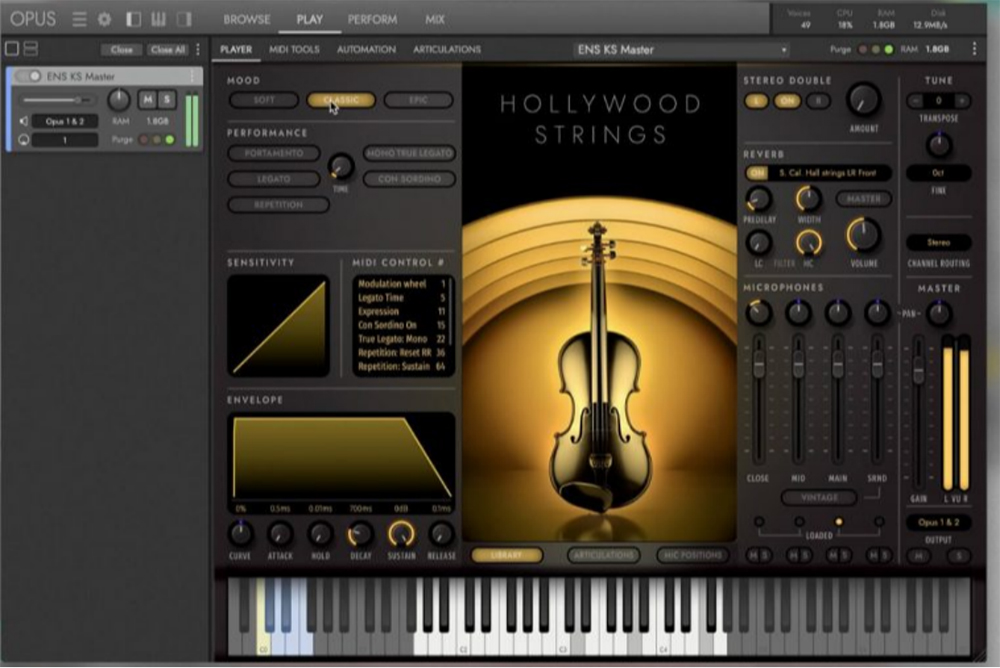1000x668 pixels.
Task: Open the Articulations sub-tab at top
Action: (x=446, y=50)
